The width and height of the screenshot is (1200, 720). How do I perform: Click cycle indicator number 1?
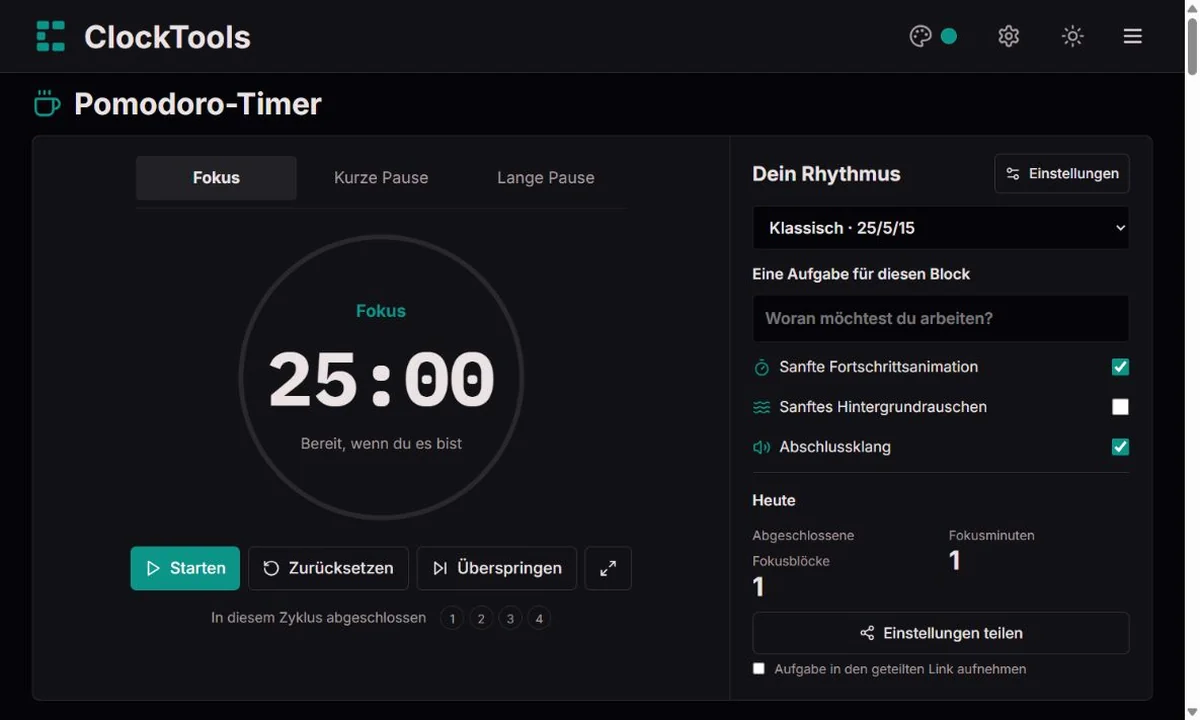452,618
